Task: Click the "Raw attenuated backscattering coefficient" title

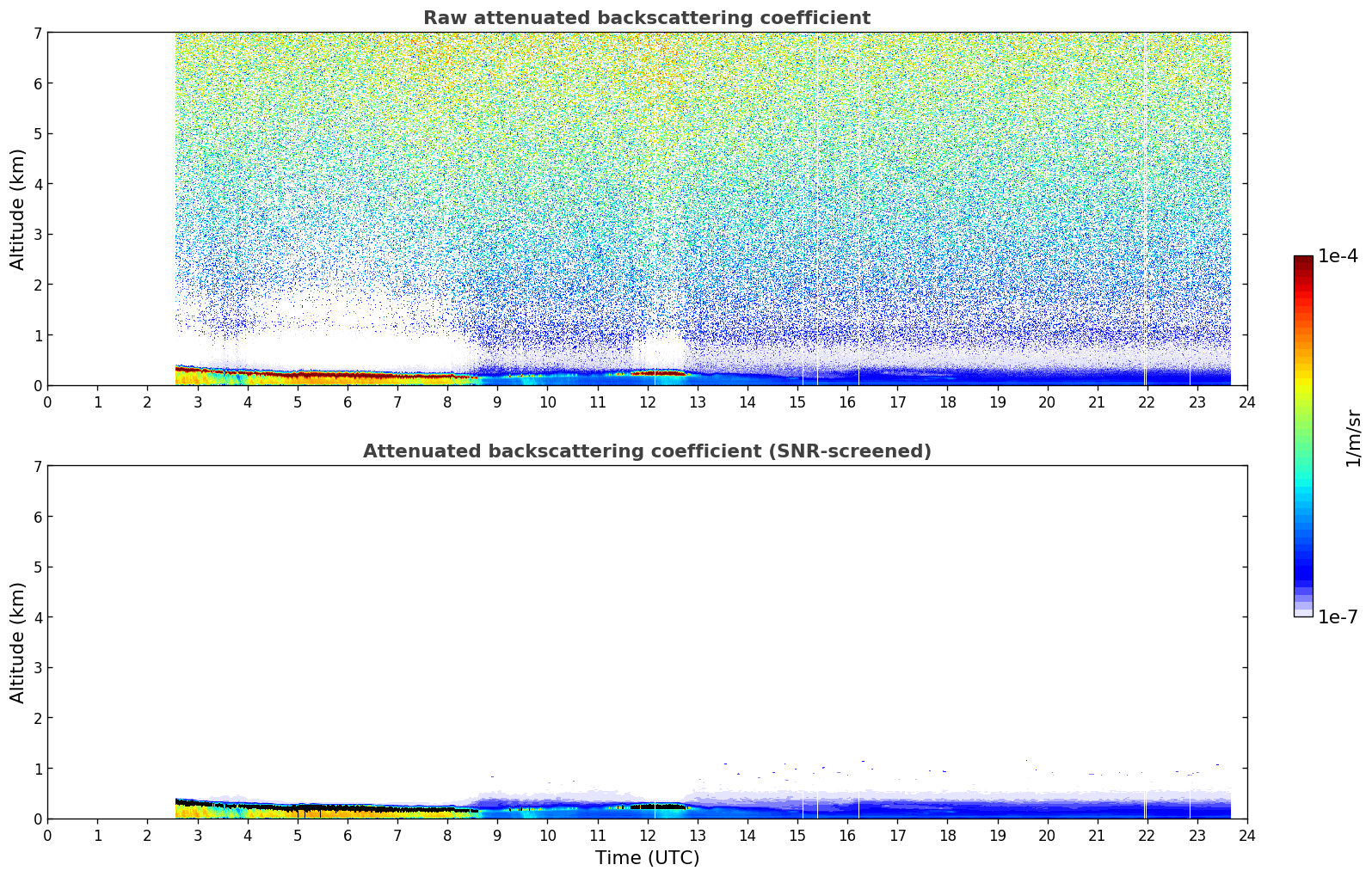Action: pos(646,18)
